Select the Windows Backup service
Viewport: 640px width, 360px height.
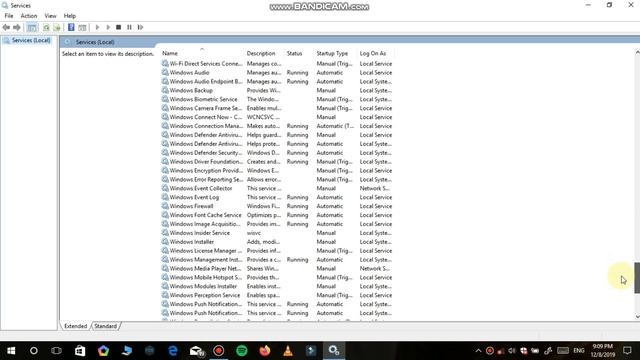(x=277, y=91)
